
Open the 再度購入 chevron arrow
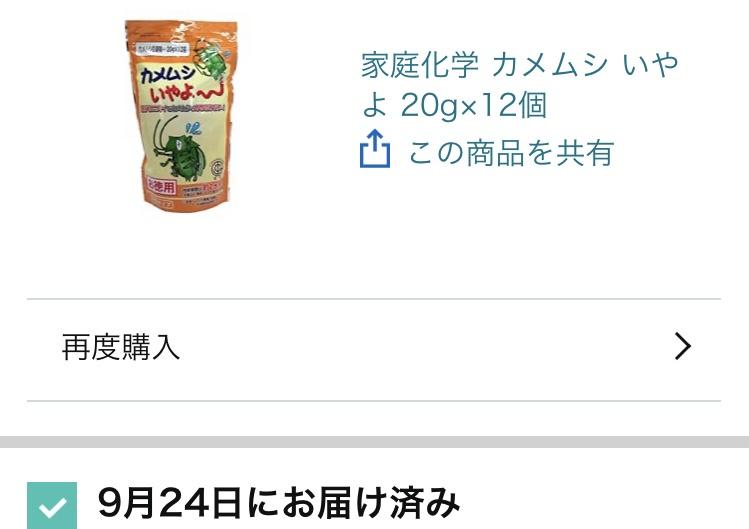(683, 346)
